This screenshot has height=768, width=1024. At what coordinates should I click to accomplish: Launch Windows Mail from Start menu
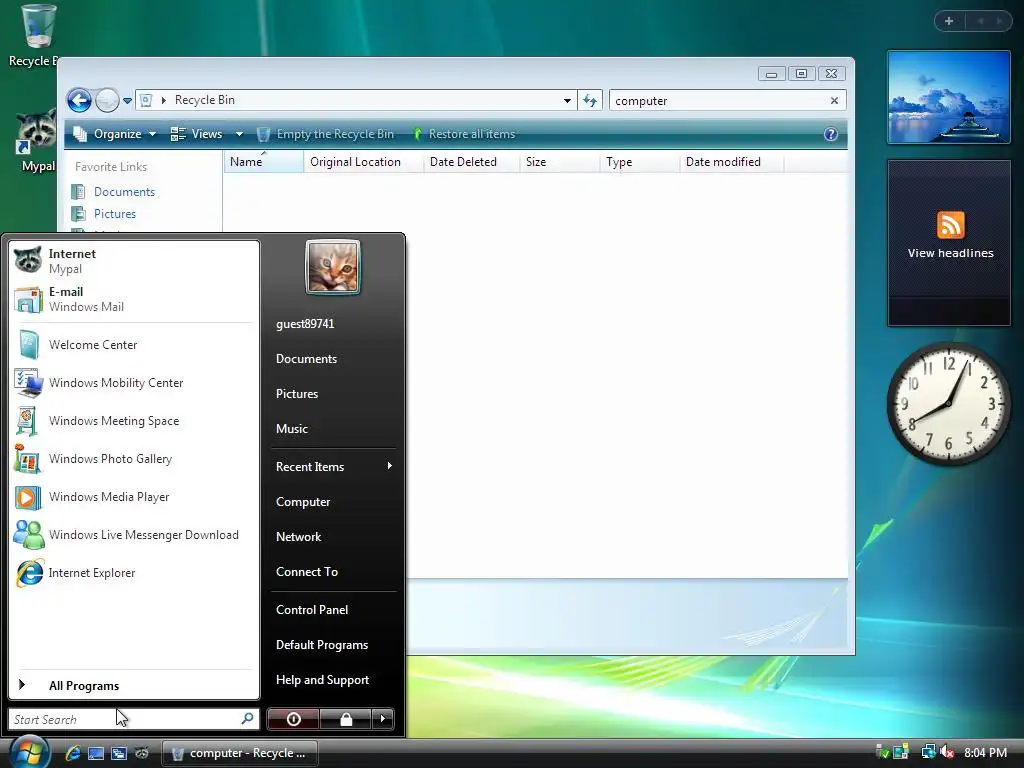click(x=134, y=299)
